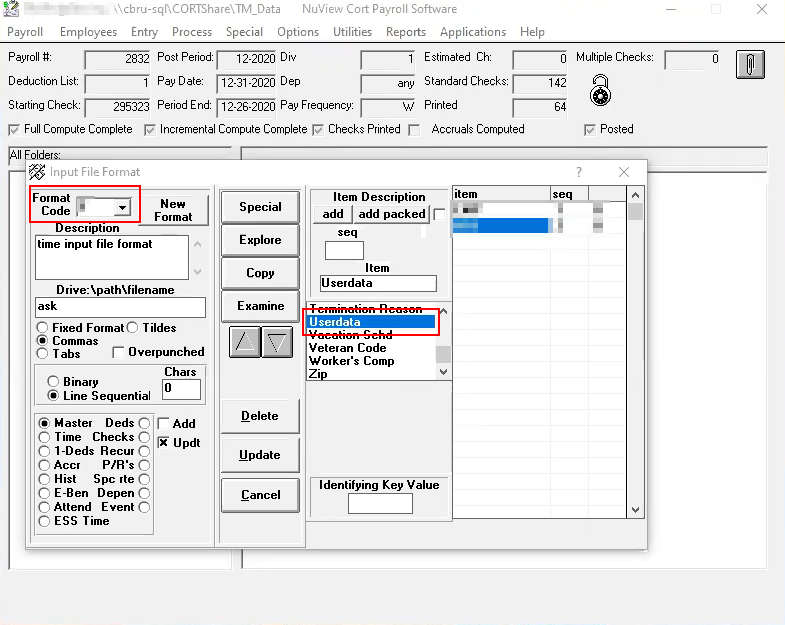The height and width of the screenshot is (625, 785).
Task: Open the Employees menu
Action: click(x=88, y=32)
